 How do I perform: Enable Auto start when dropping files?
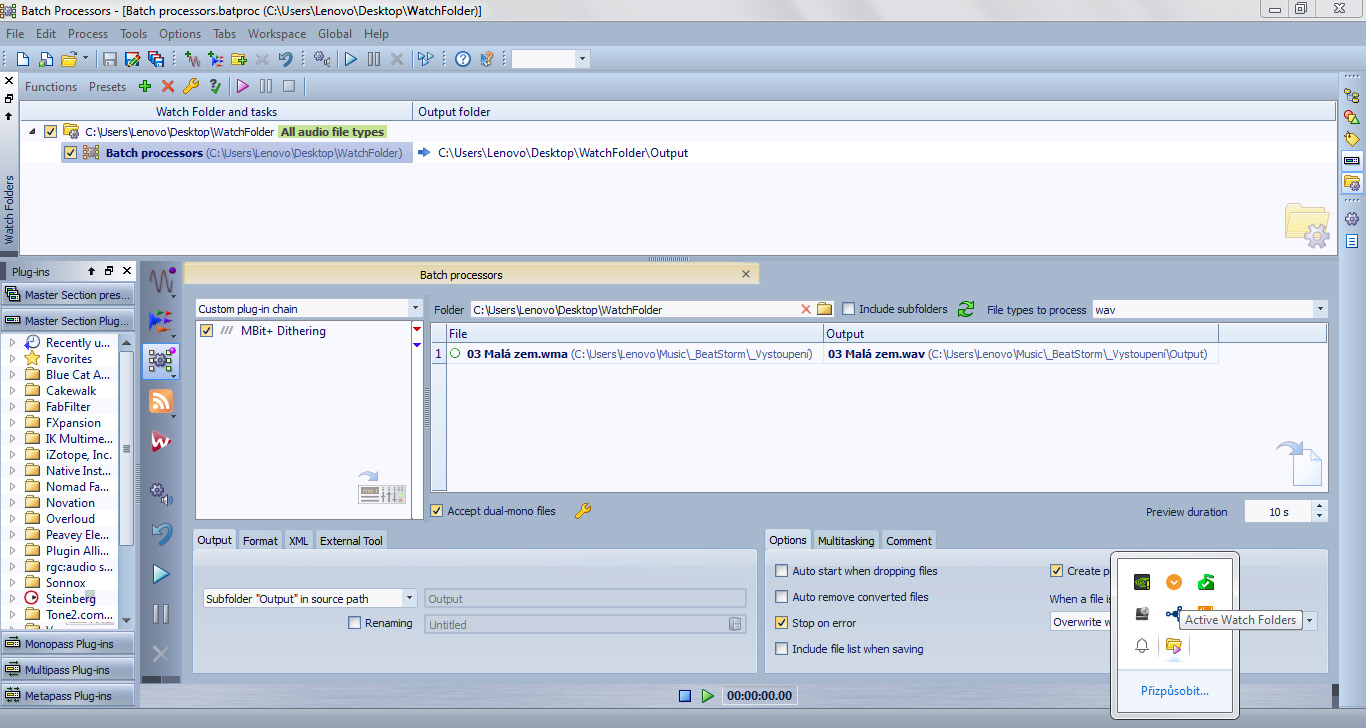click(782, 571)
